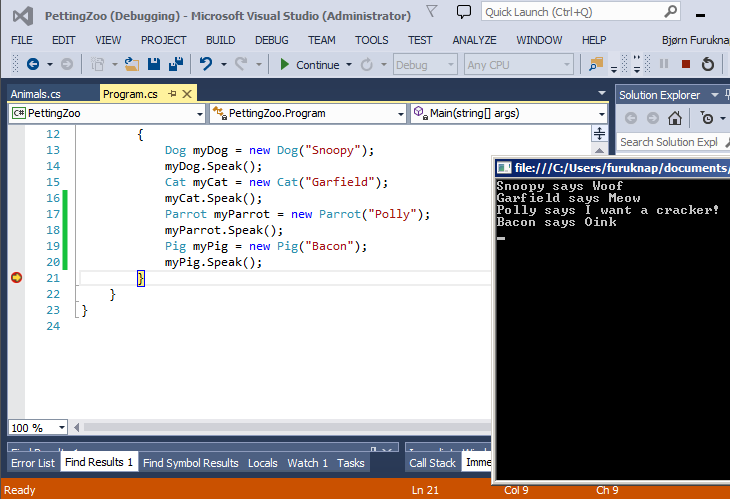Image resolution: width=730 pixels, height=499 pixels.
Task: Save the current file with the floppy icon
Action: point(154,64)
